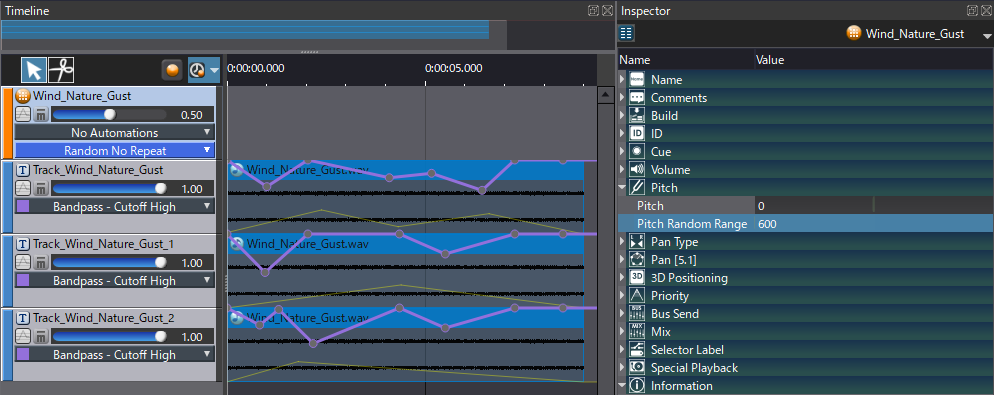Click the Bus Send icon
This screenshot has height=395, width=994.
[637, 313]
